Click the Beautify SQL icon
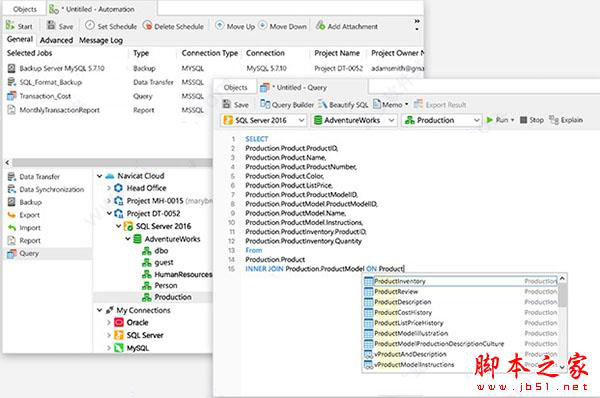This screenshot has height=398, width=600. pos(323,104)
